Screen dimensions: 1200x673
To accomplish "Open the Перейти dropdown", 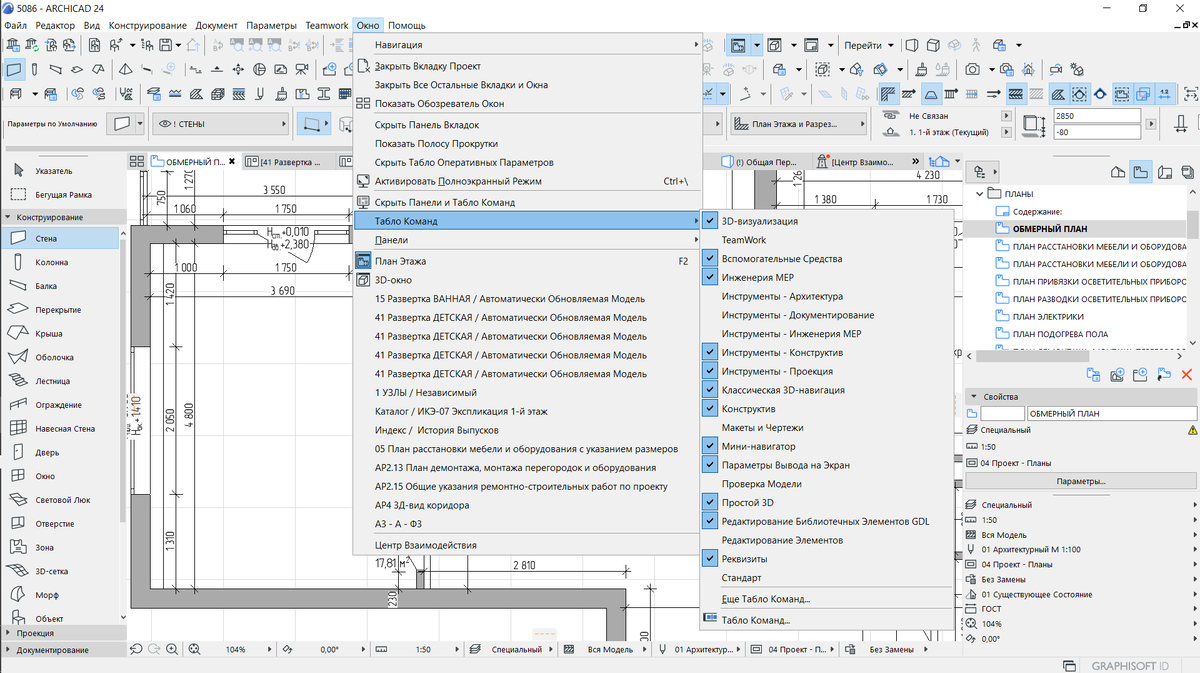I will pyautogui.click(x=867, y=45).
